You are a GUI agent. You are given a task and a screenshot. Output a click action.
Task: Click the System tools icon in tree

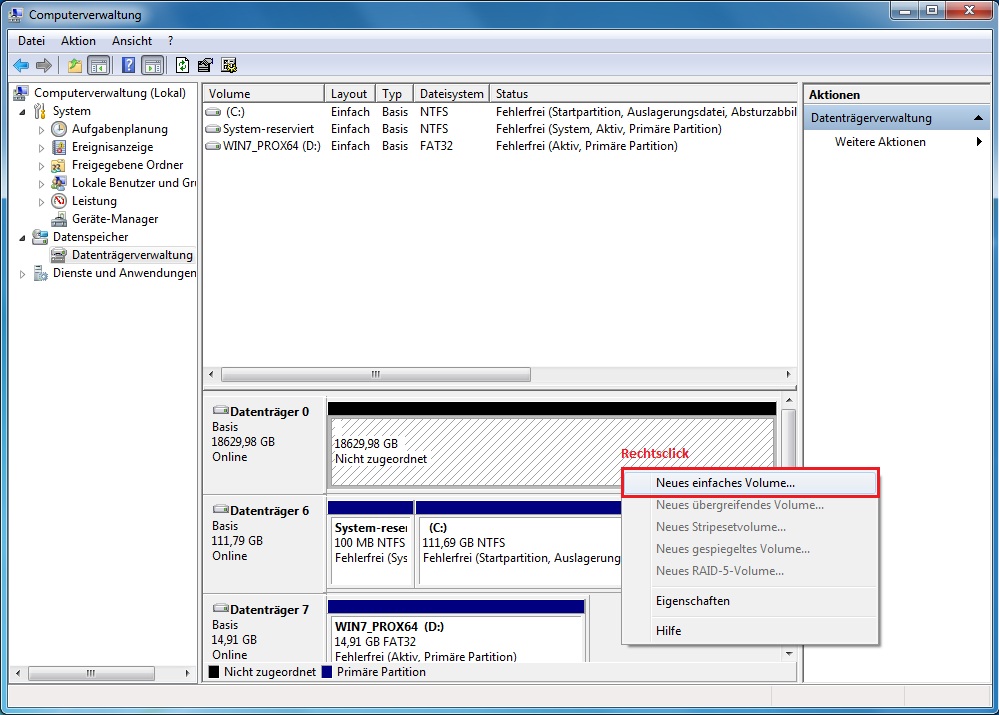point(40,111)
